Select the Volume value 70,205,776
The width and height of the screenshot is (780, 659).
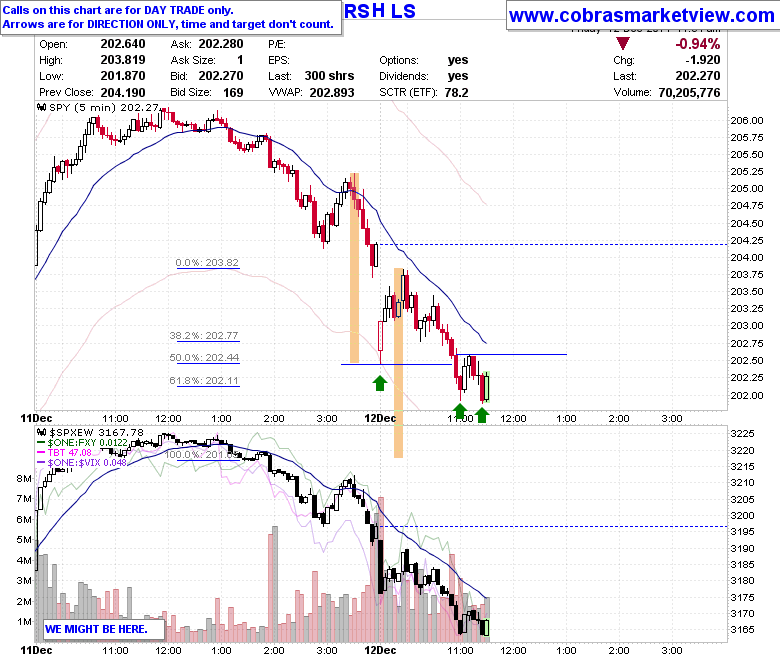point(689,93)
